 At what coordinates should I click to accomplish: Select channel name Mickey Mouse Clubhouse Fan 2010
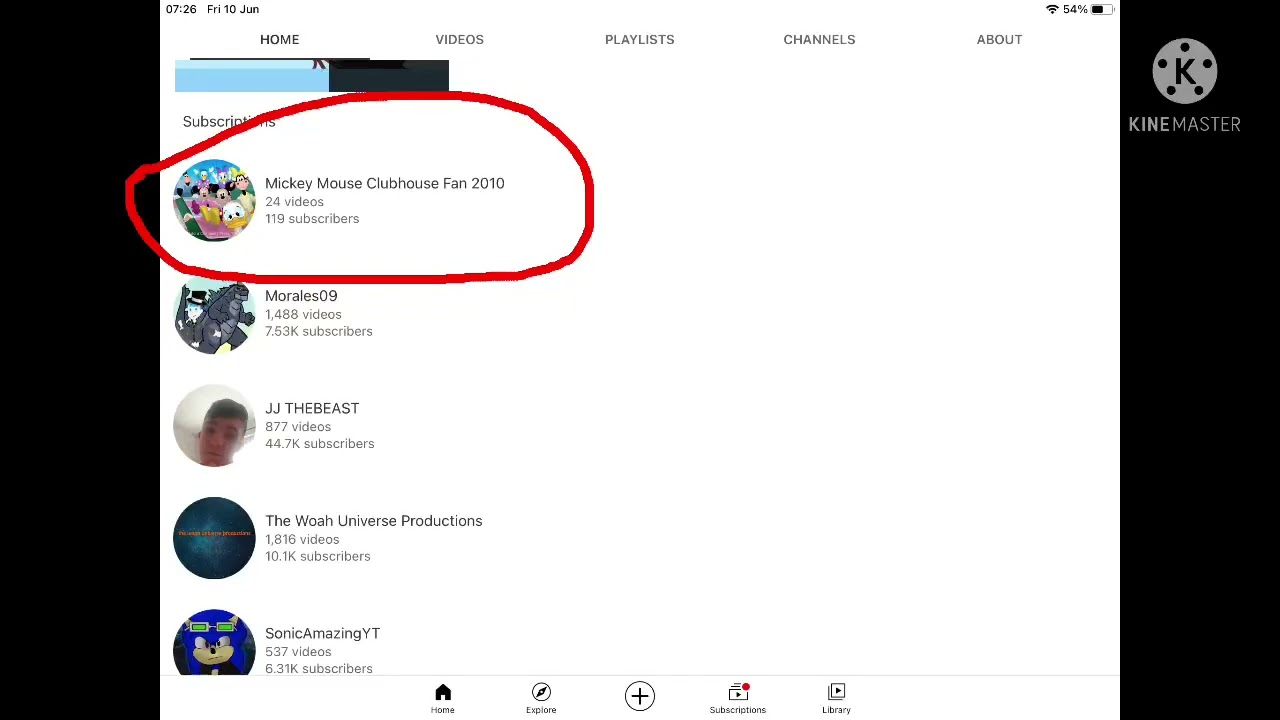tap(385, 183)
